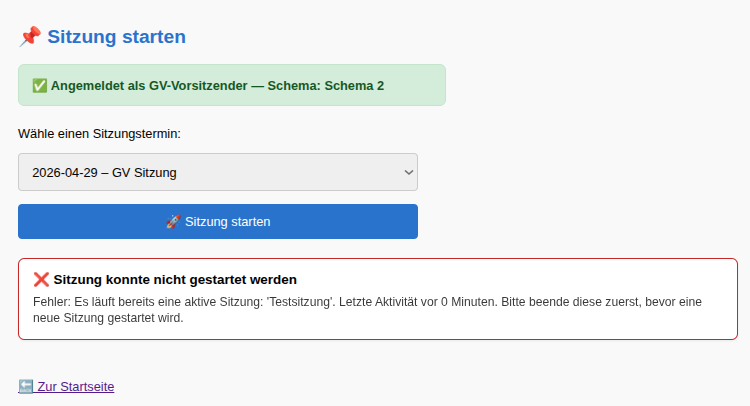The image size is (750, 406).
Task: Click the rocket icon on the start button
Action: tap(173, 222)
